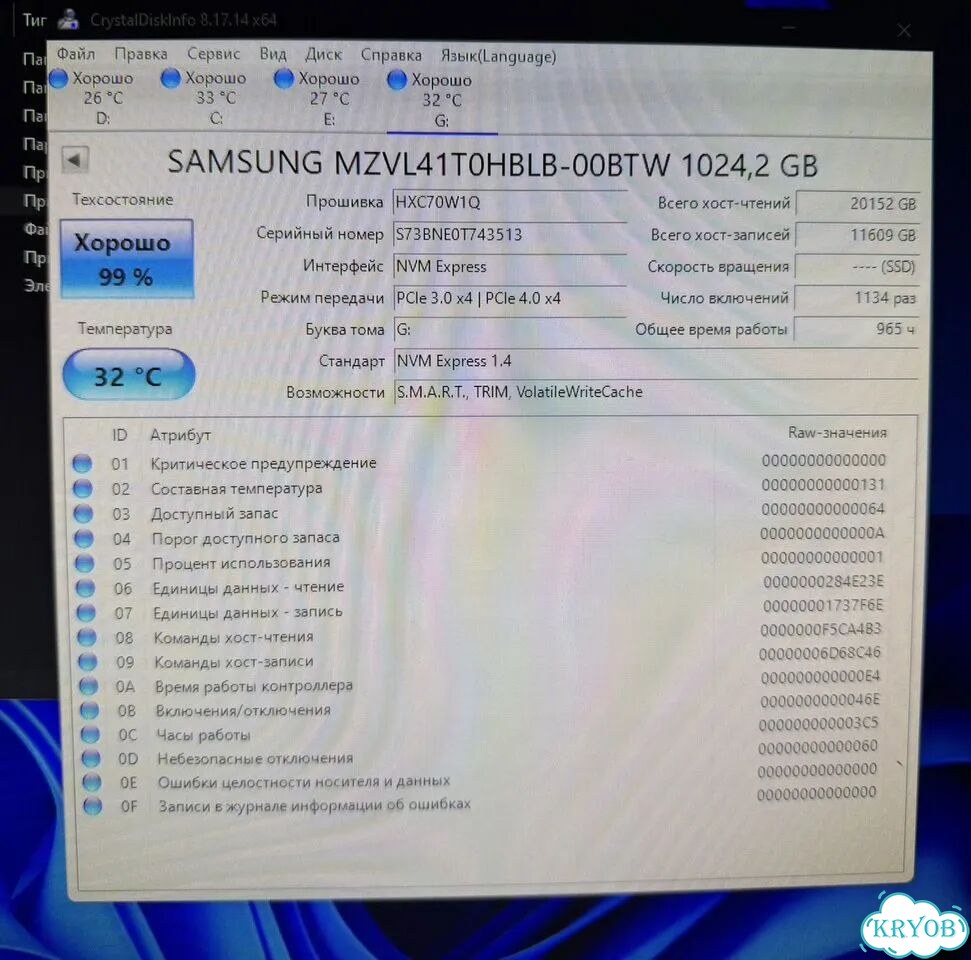The image size is (971, 960).
Task: Open the Вид menu
Action: tap(272, 55)
